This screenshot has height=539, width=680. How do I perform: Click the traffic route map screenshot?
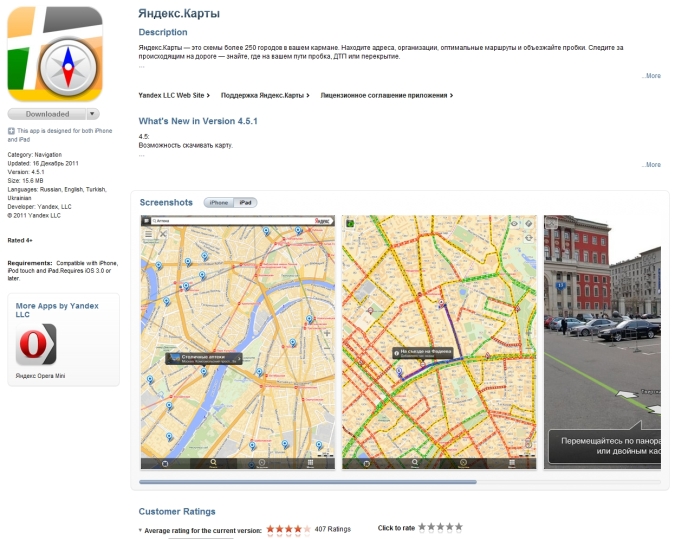coord(438,342)
